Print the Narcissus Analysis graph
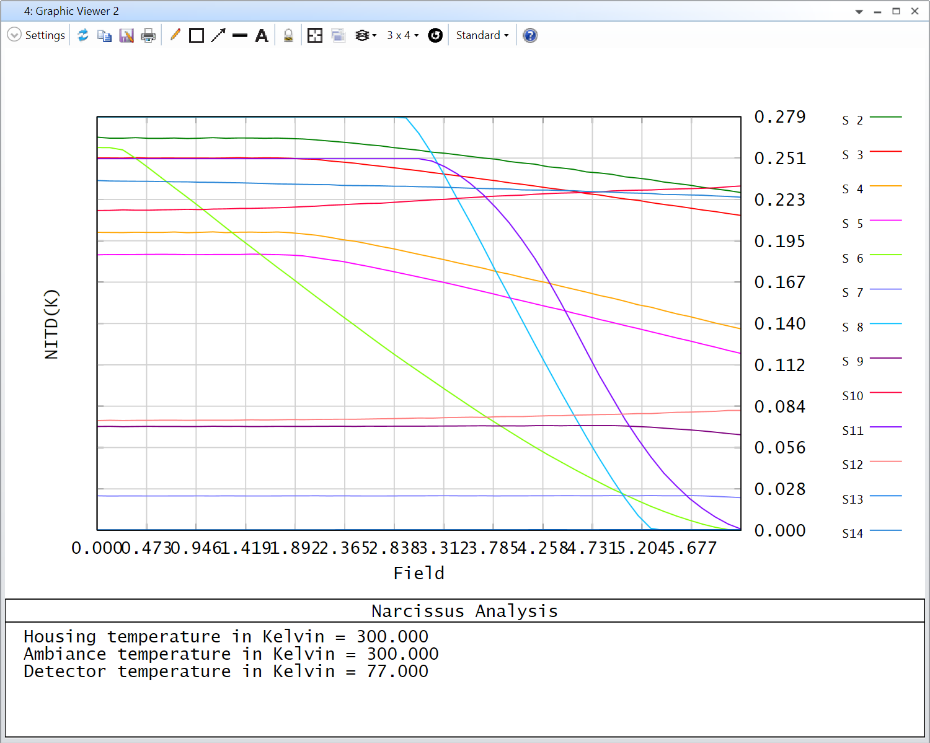The width and height of the screenshot is (930, 743). (x=147, y=35)
